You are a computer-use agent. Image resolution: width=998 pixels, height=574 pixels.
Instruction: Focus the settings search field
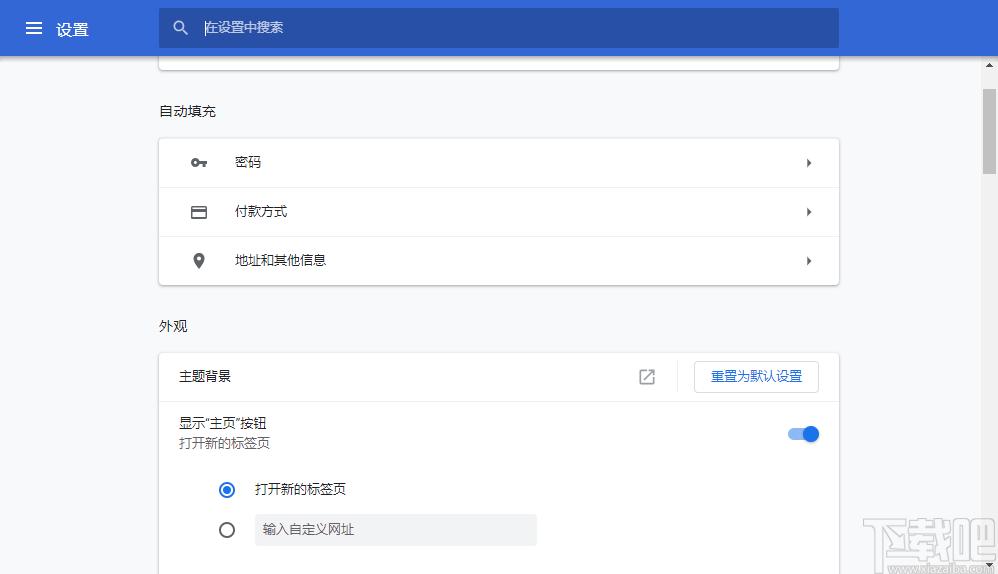(x=498, y=28)
